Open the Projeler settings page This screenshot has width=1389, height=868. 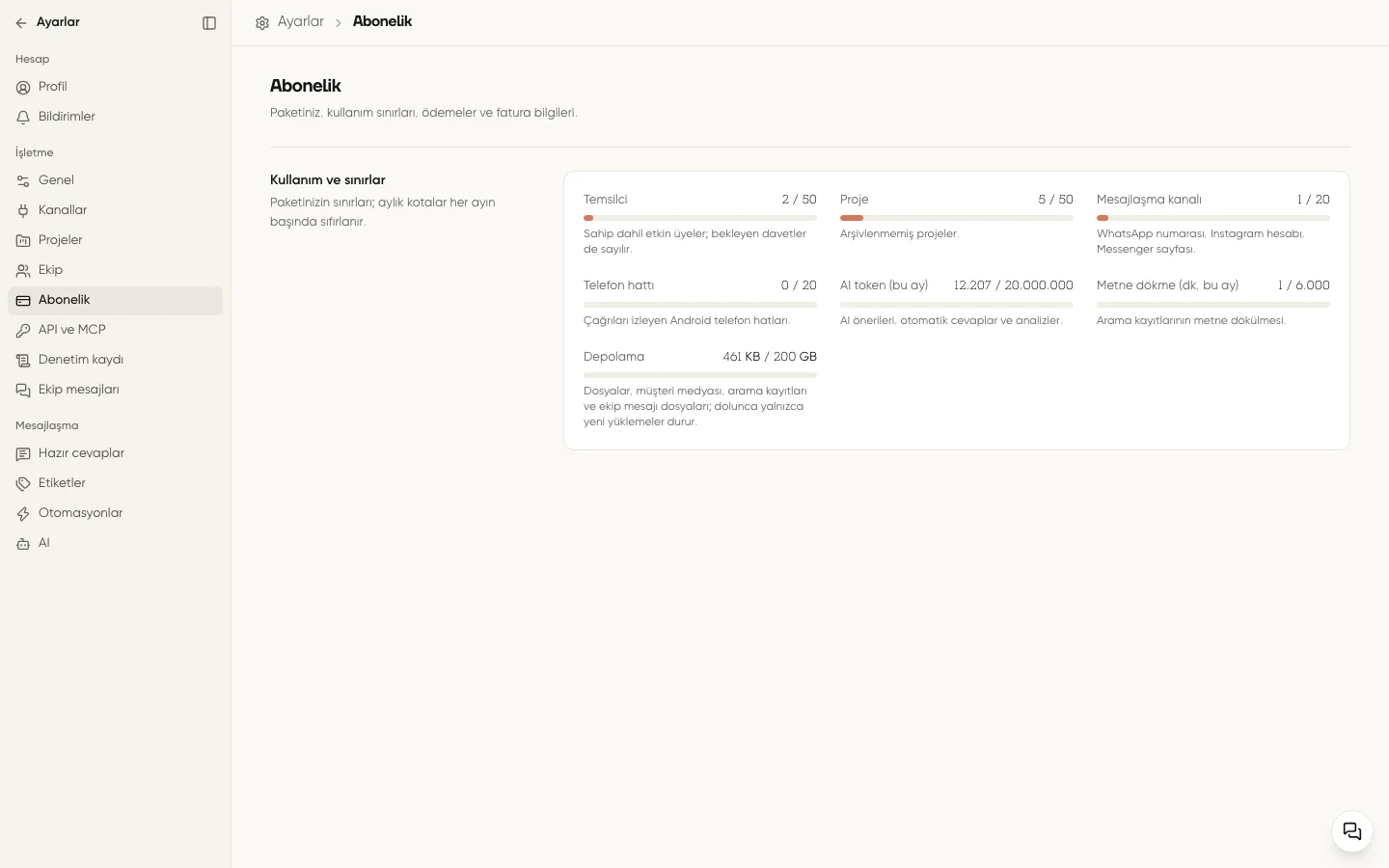[x=115, y=240]
